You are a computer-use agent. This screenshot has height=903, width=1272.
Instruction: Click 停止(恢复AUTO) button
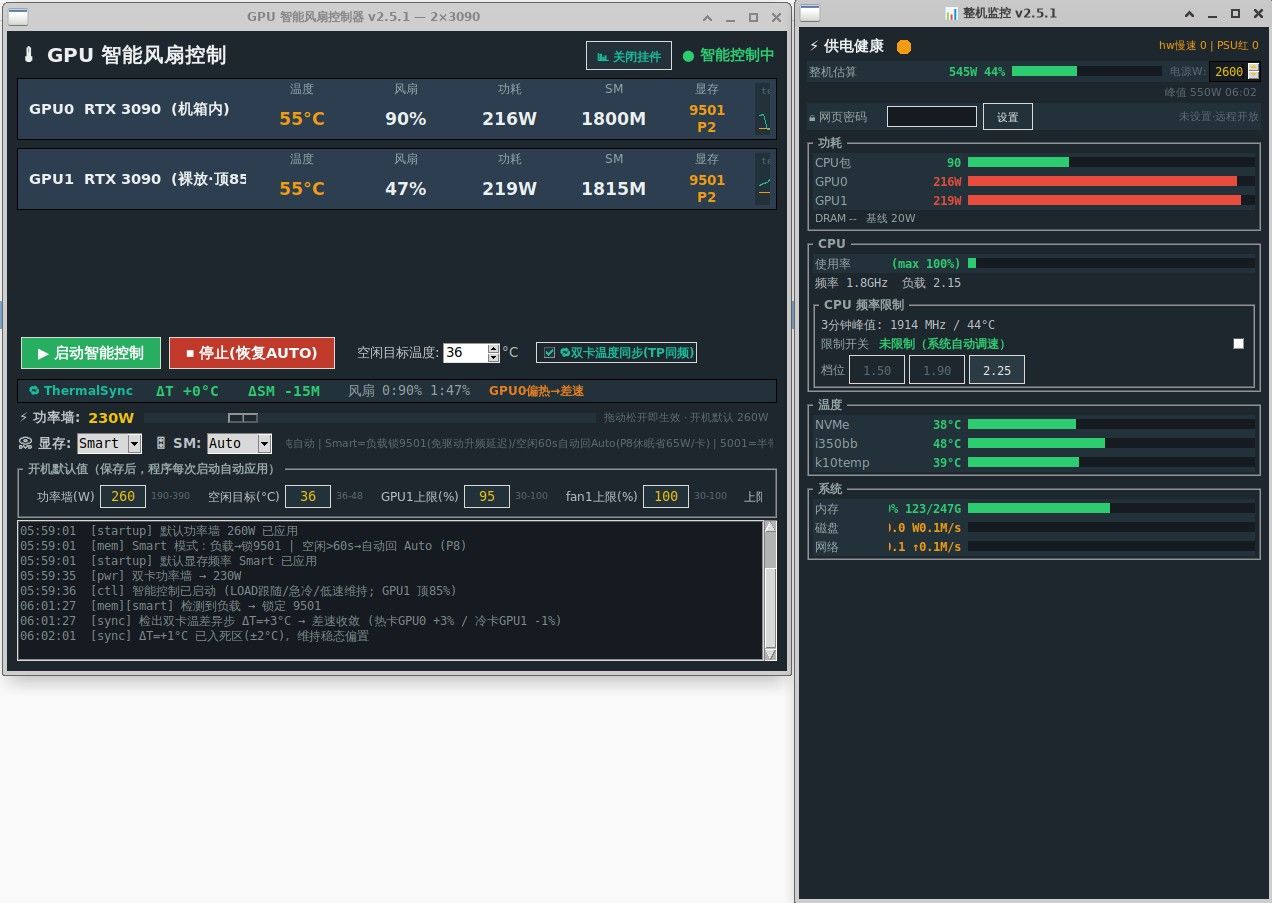(251, 353)
